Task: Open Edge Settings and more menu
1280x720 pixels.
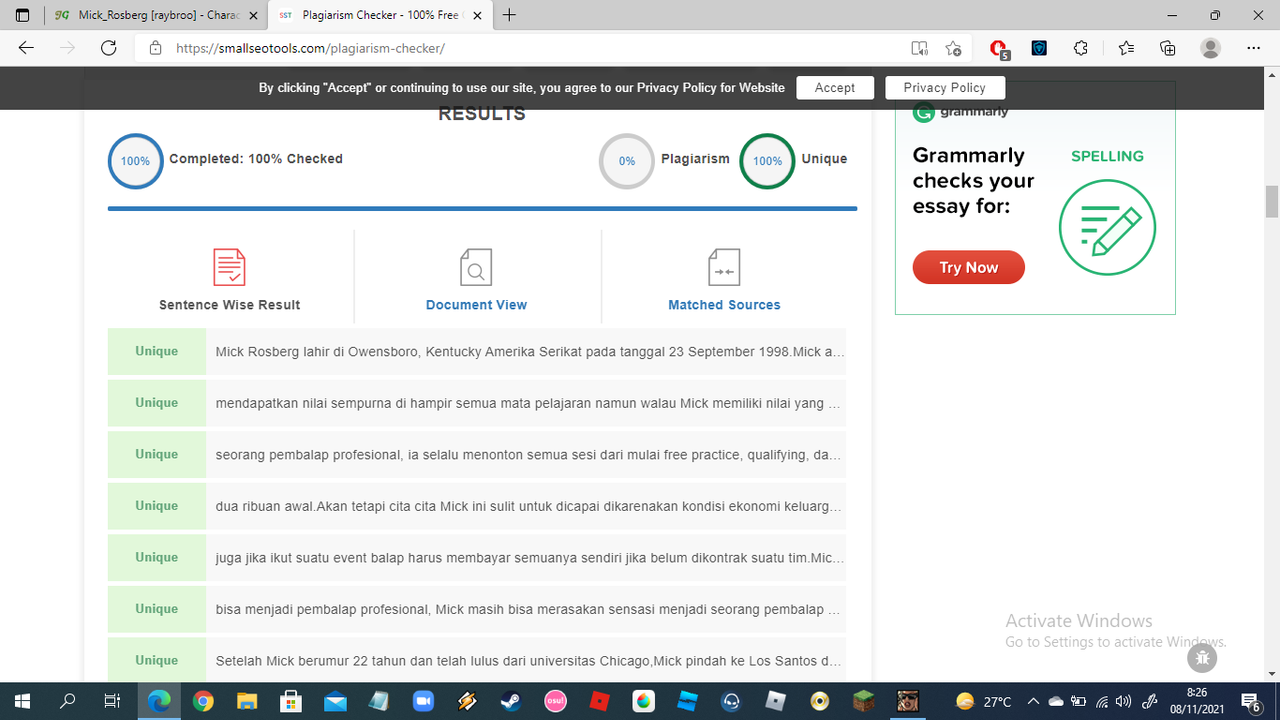Action: click(1254, 48)
